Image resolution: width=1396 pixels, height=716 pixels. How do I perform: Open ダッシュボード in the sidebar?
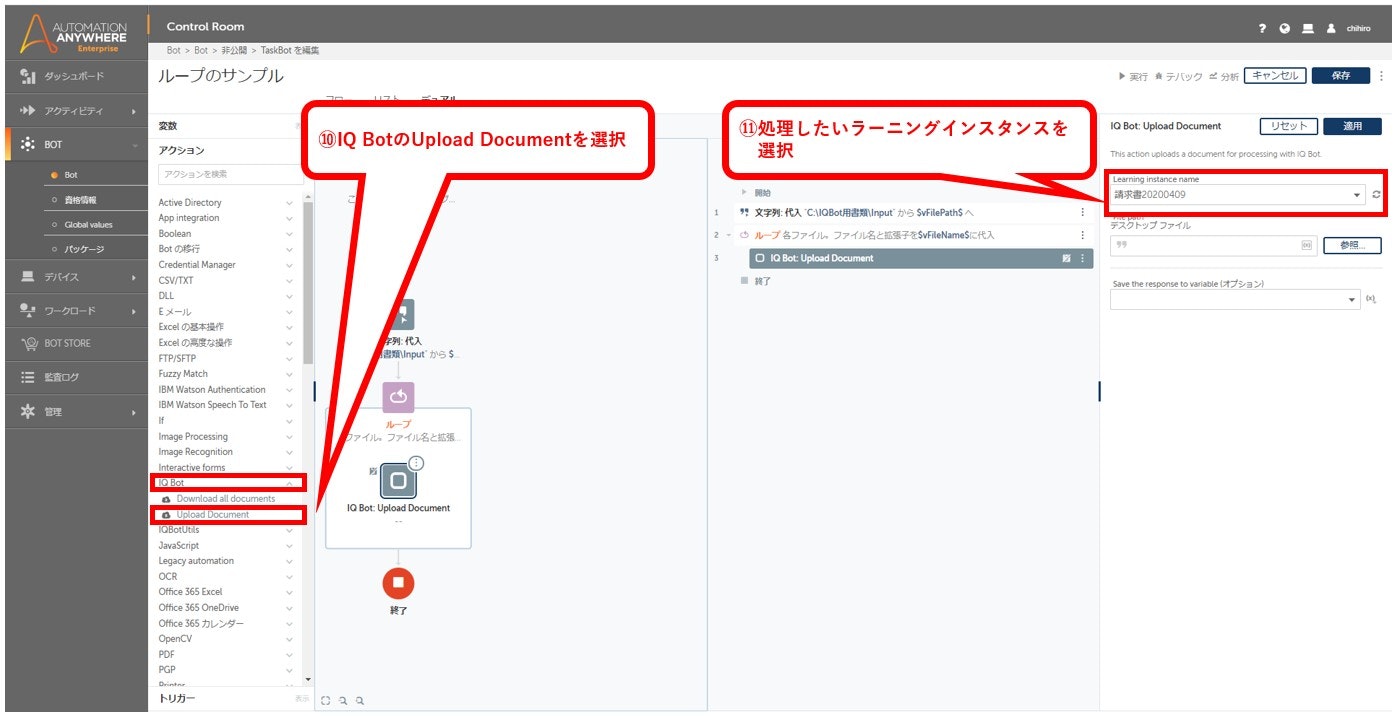(x=74, y=76)
